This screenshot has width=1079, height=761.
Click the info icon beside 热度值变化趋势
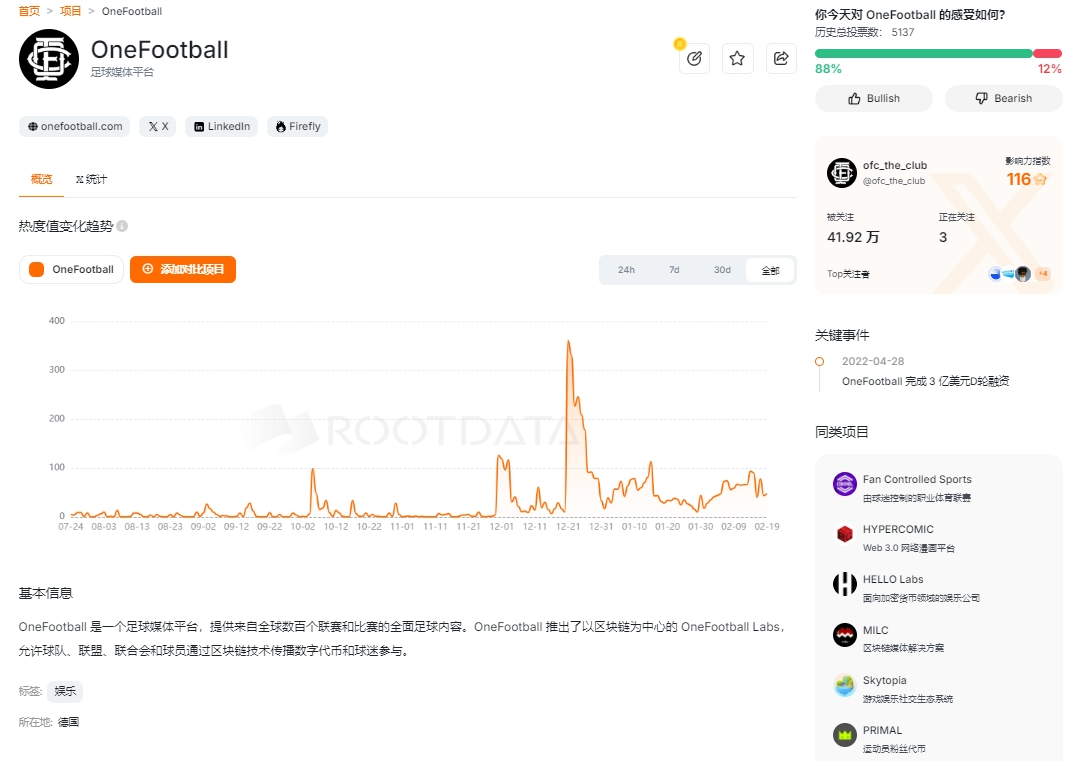(122, 226)
